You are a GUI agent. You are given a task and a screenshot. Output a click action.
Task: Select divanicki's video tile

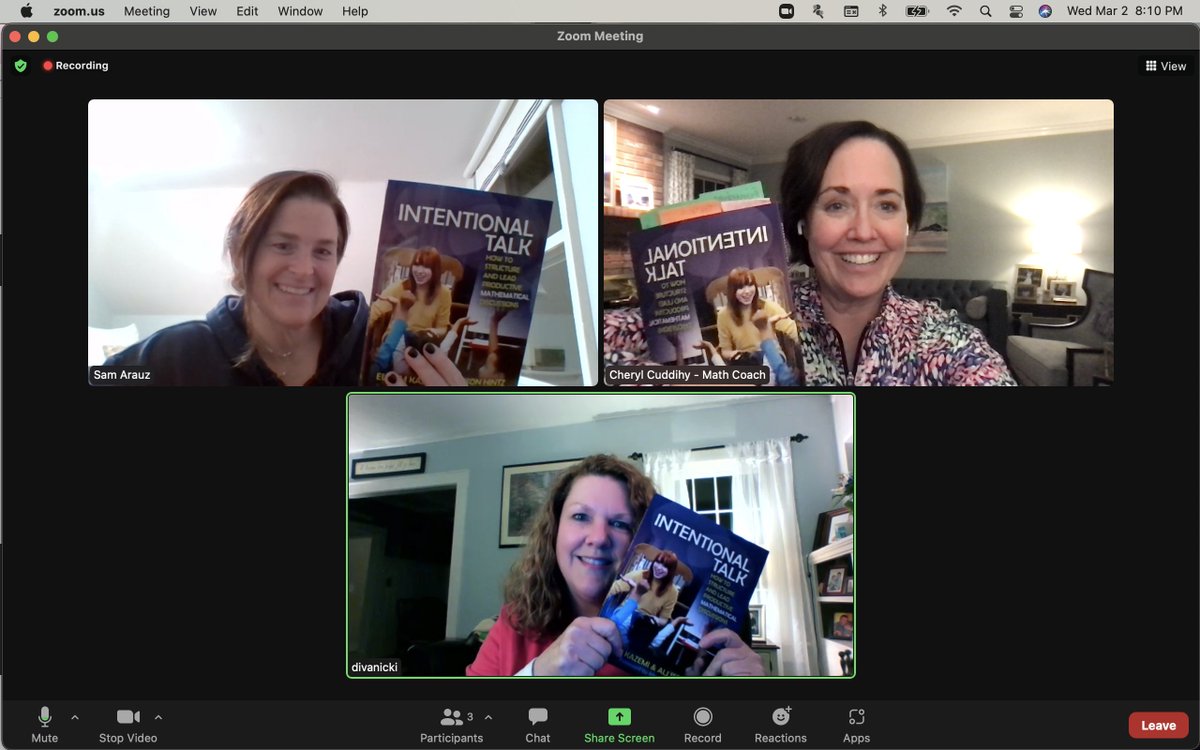tap(600, 533)
